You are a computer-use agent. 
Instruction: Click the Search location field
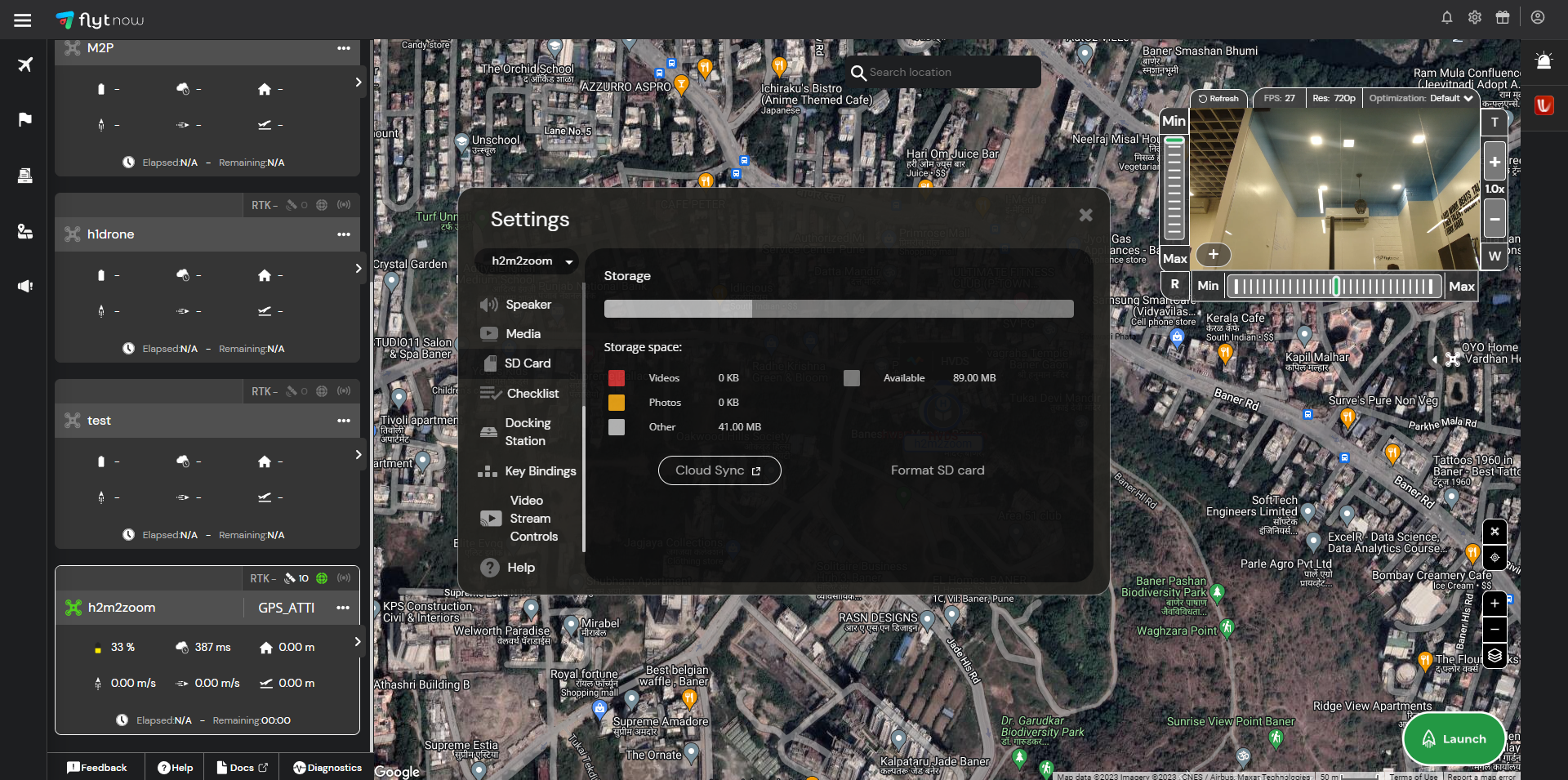[947, 73]
